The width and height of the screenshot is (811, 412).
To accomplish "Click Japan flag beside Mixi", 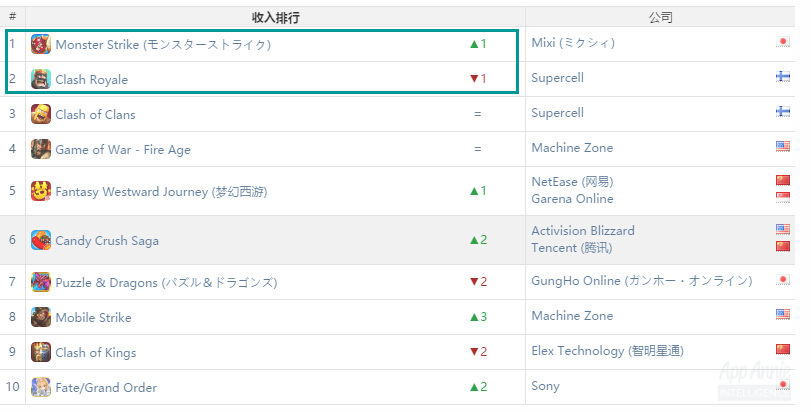I will tap(783, 42).
